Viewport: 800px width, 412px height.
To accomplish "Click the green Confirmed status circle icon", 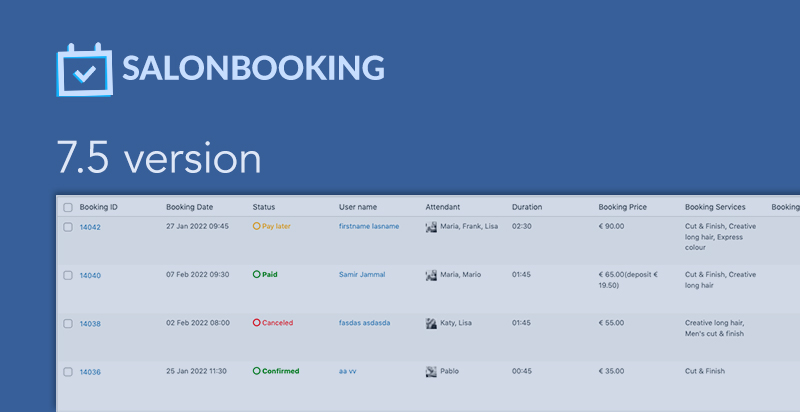I will click(x=257, y=371).
